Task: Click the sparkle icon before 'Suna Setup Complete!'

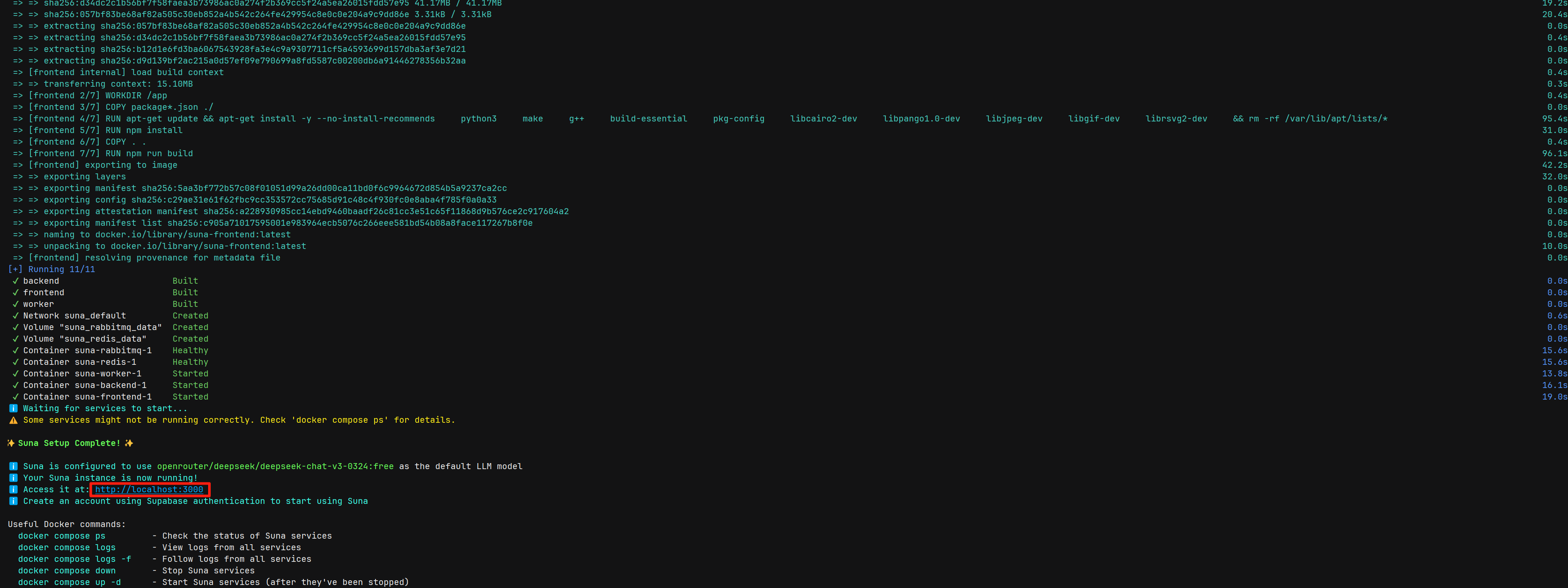Action: (11, 443)
